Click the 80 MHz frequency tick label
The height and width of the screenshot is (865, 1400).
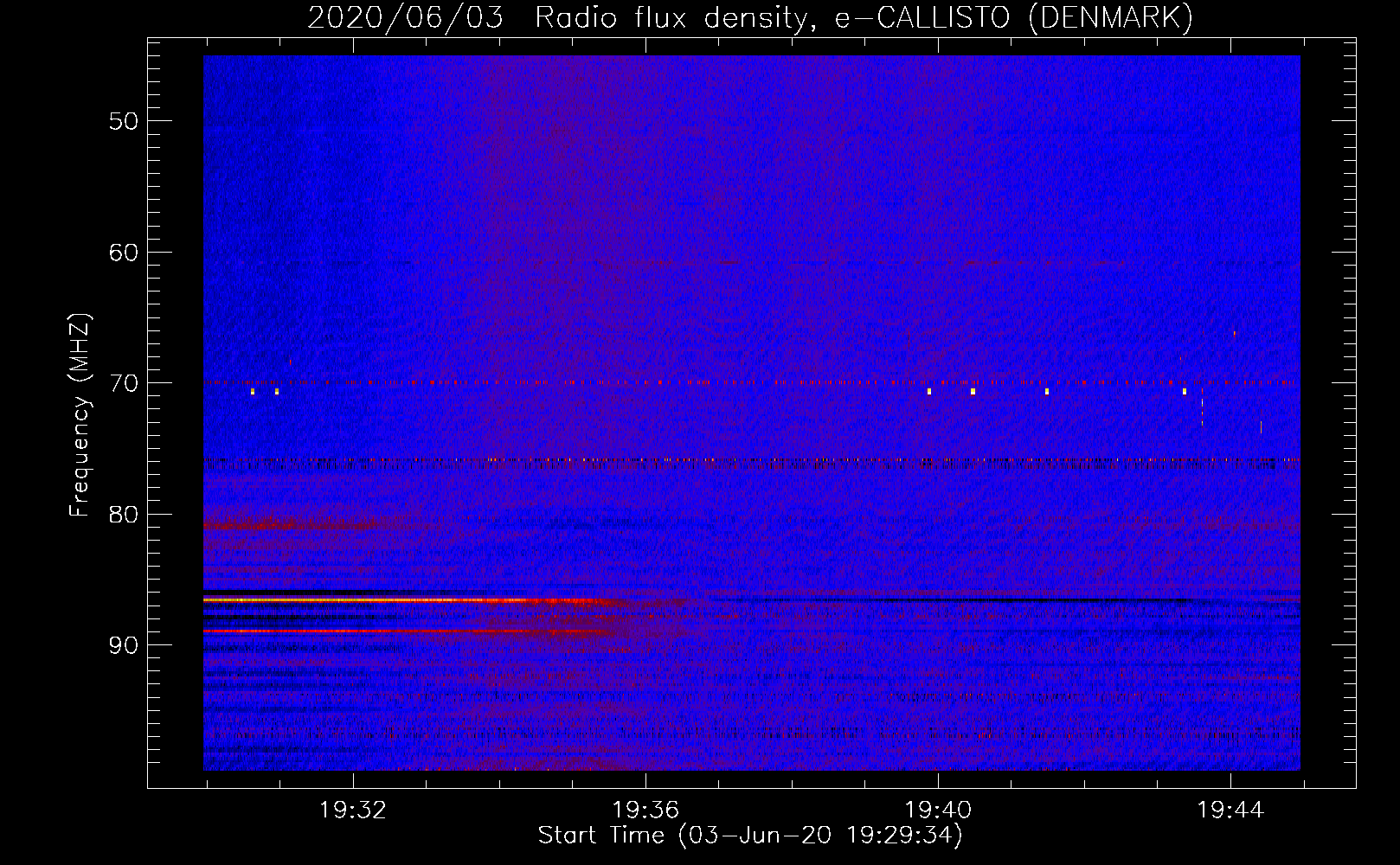[x=124, y=515]
